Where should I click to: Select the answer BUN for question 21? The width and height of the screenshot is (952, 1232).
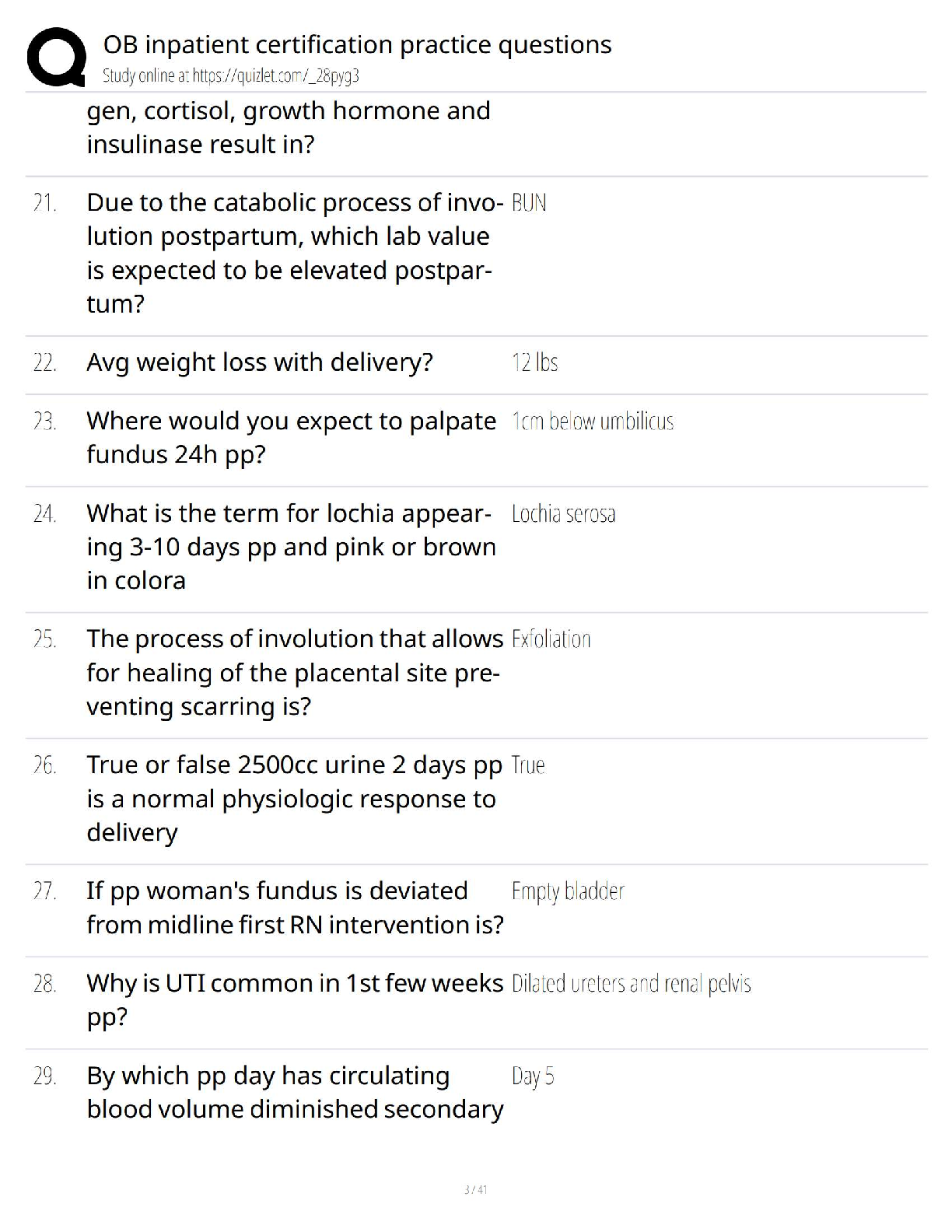click(x=529, y=203)
